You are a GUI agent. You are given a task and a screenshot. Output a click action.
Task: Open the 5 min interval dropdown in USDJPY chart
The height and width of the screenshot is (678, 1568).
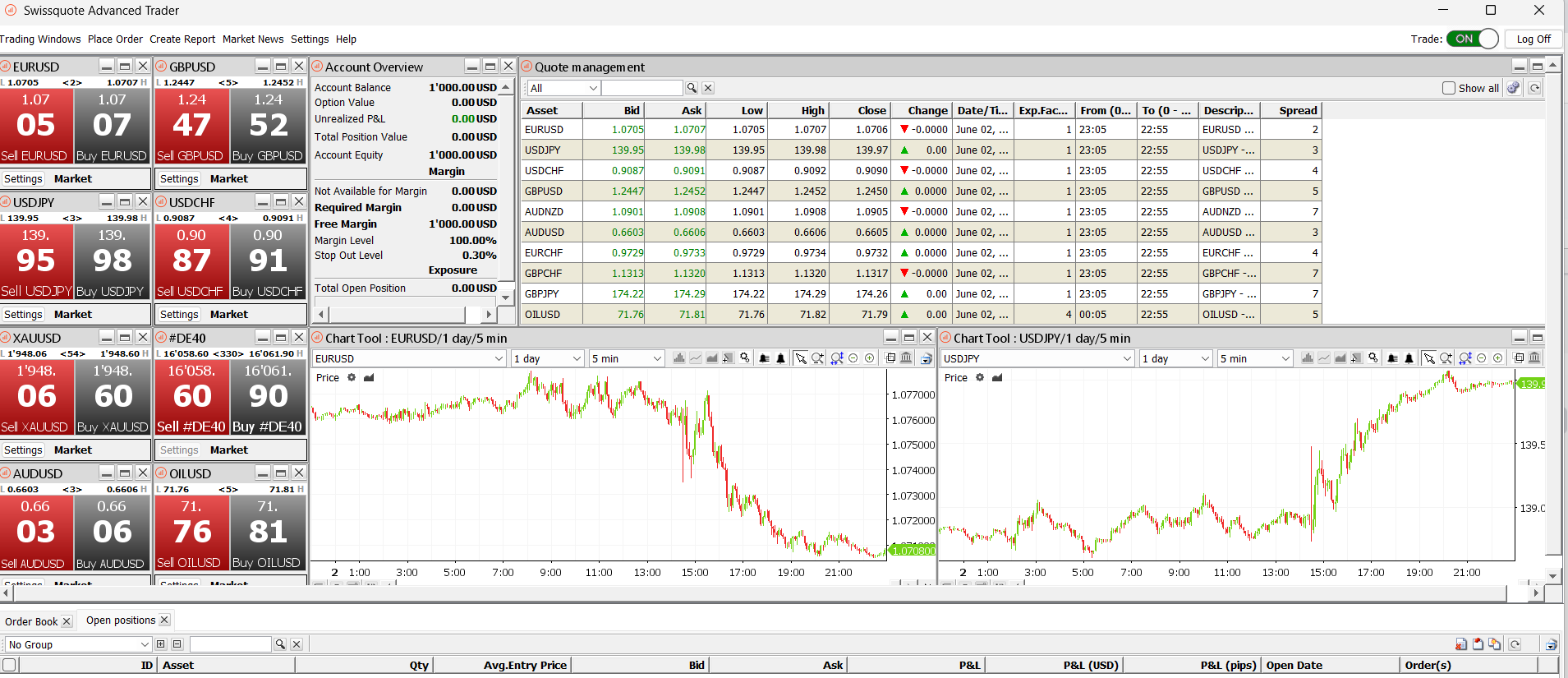pyautogui.click(x=1254, y=358)
